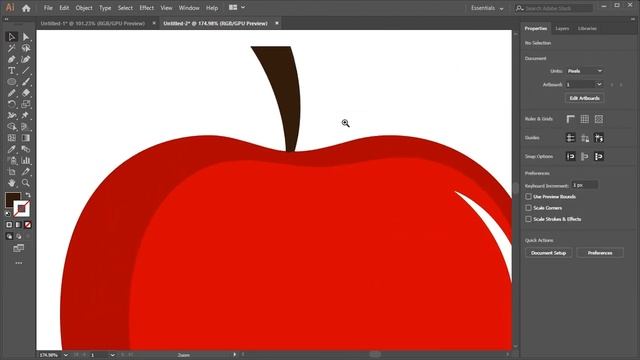Click Change Screen Mode icon
Viewport: 640px width, 360px height.
(x=19, y=248)
